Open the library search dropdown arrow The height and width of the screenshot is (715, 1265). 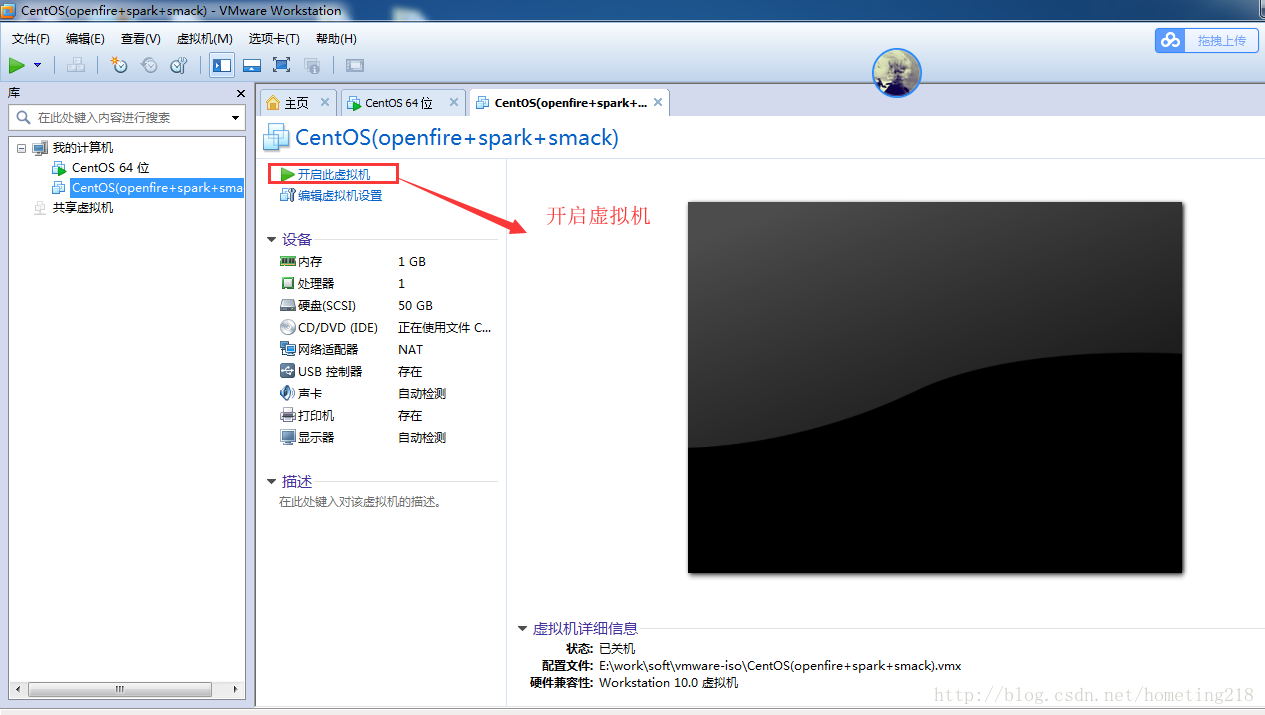[236, 118]
